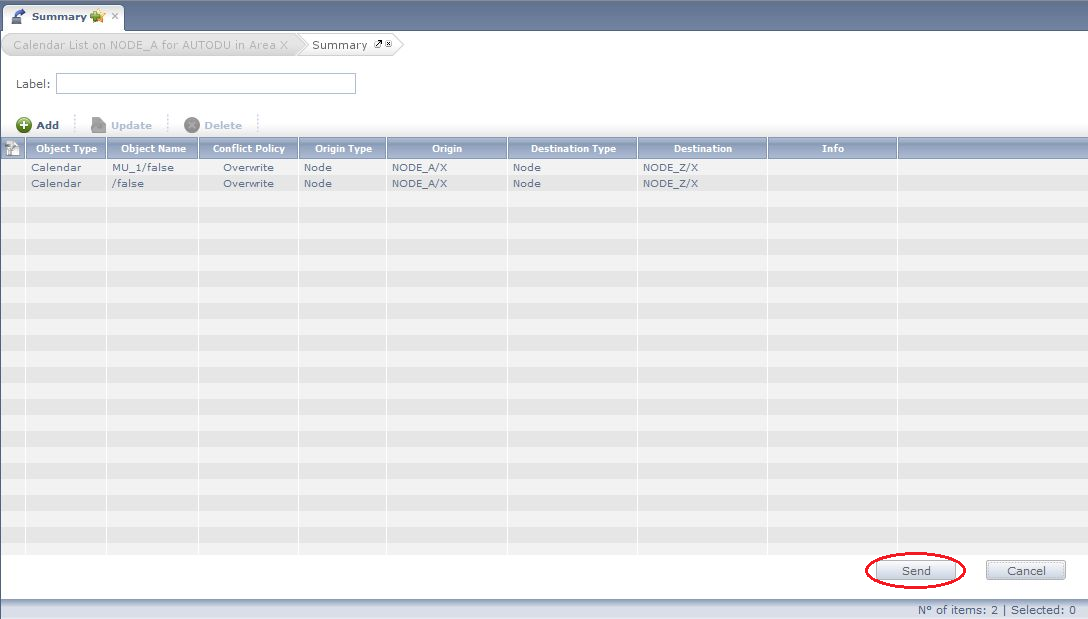1088x619 pixels.
Task: Click the disabled Delete icon
Action: [x=191, y=124]
